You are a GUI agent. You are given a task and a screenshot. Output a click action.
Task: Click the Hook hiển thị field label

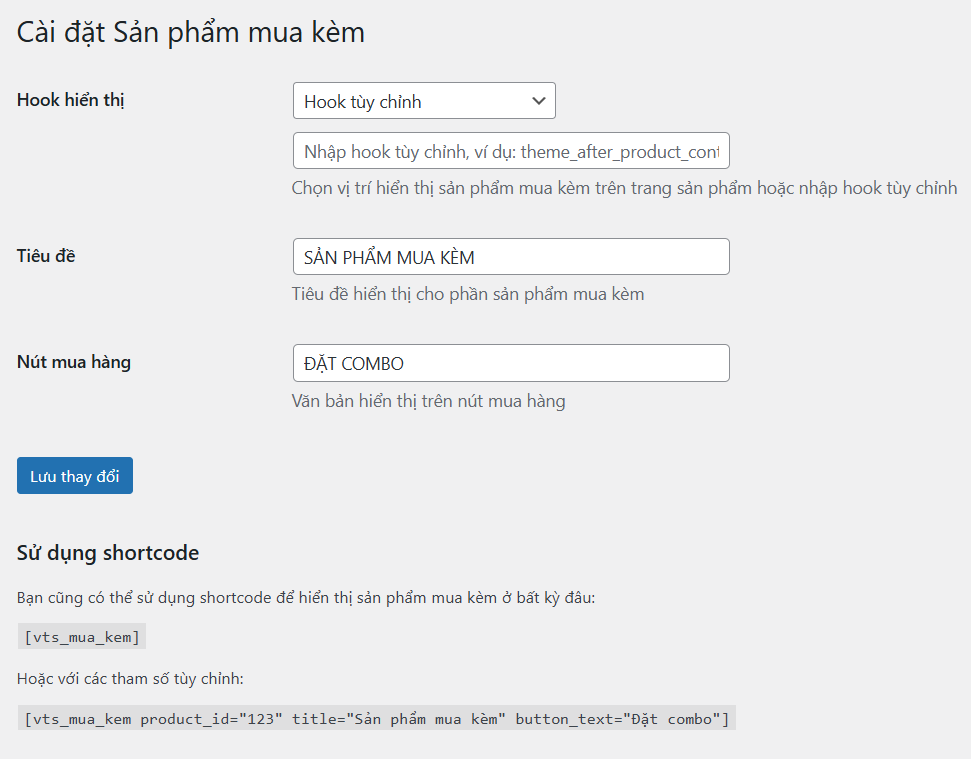point(71,100)
